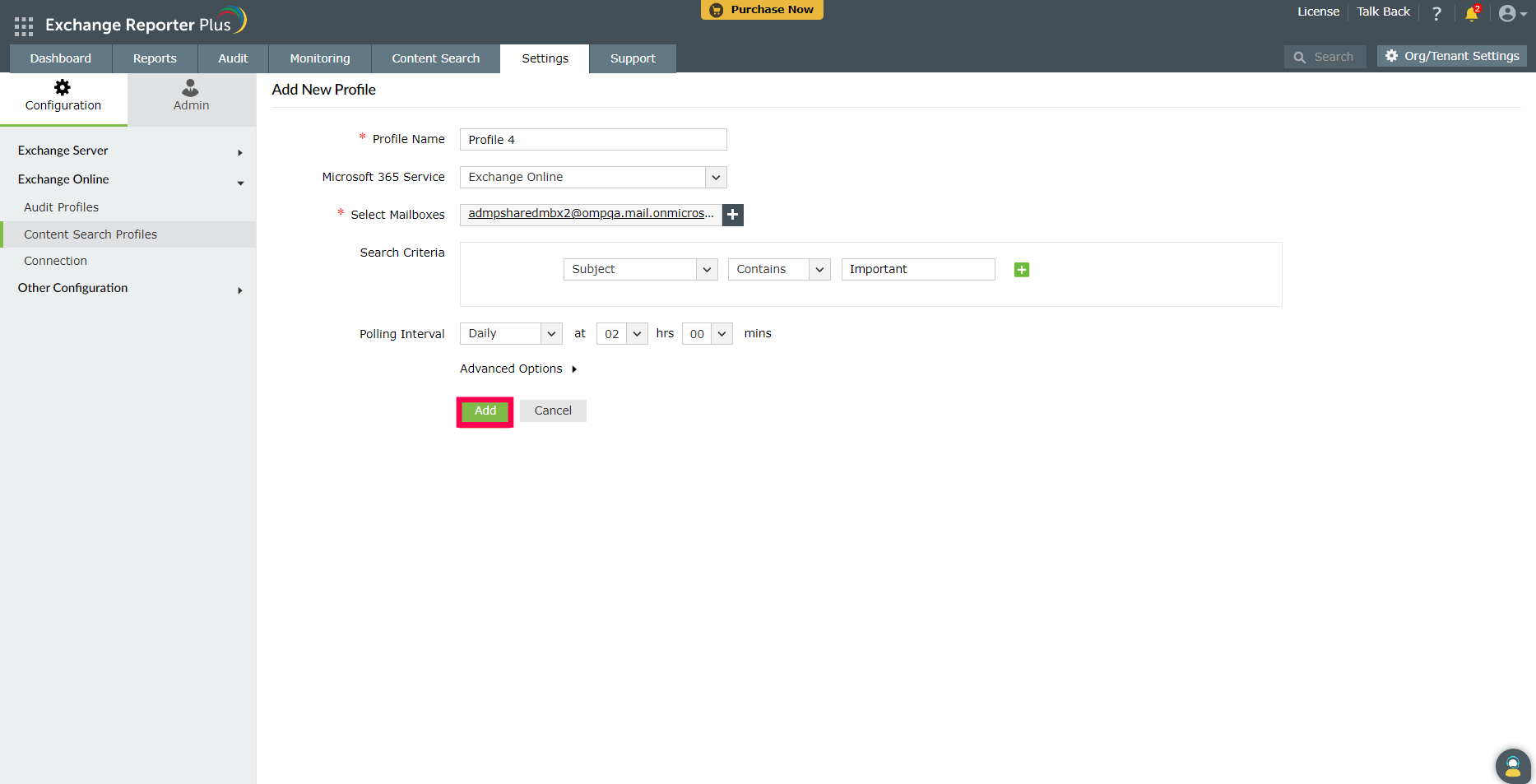Open the Subject criteria field dropdown
Screen dimensions: 1536x784
(640, 270)
